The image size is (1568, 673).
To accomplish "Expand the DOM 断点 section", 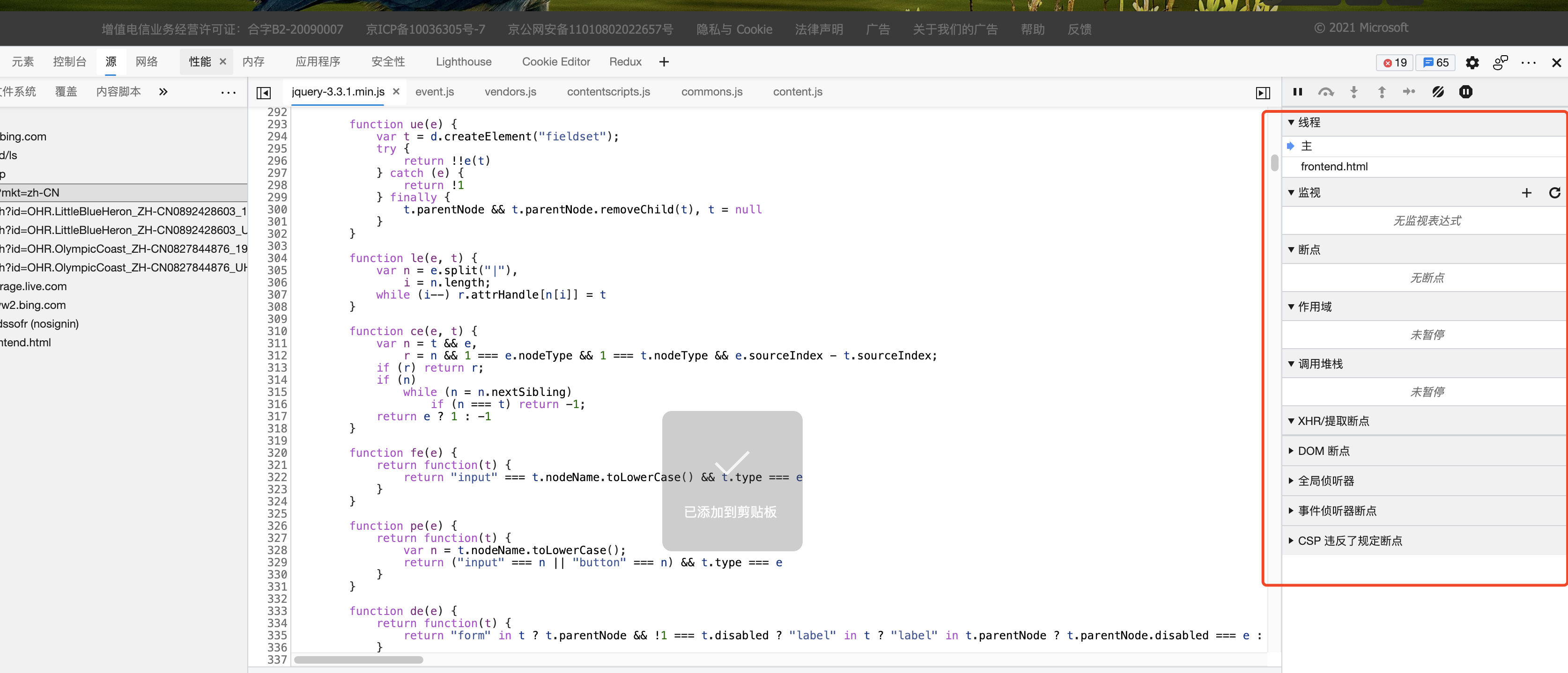I will (x=1324, y=451).
